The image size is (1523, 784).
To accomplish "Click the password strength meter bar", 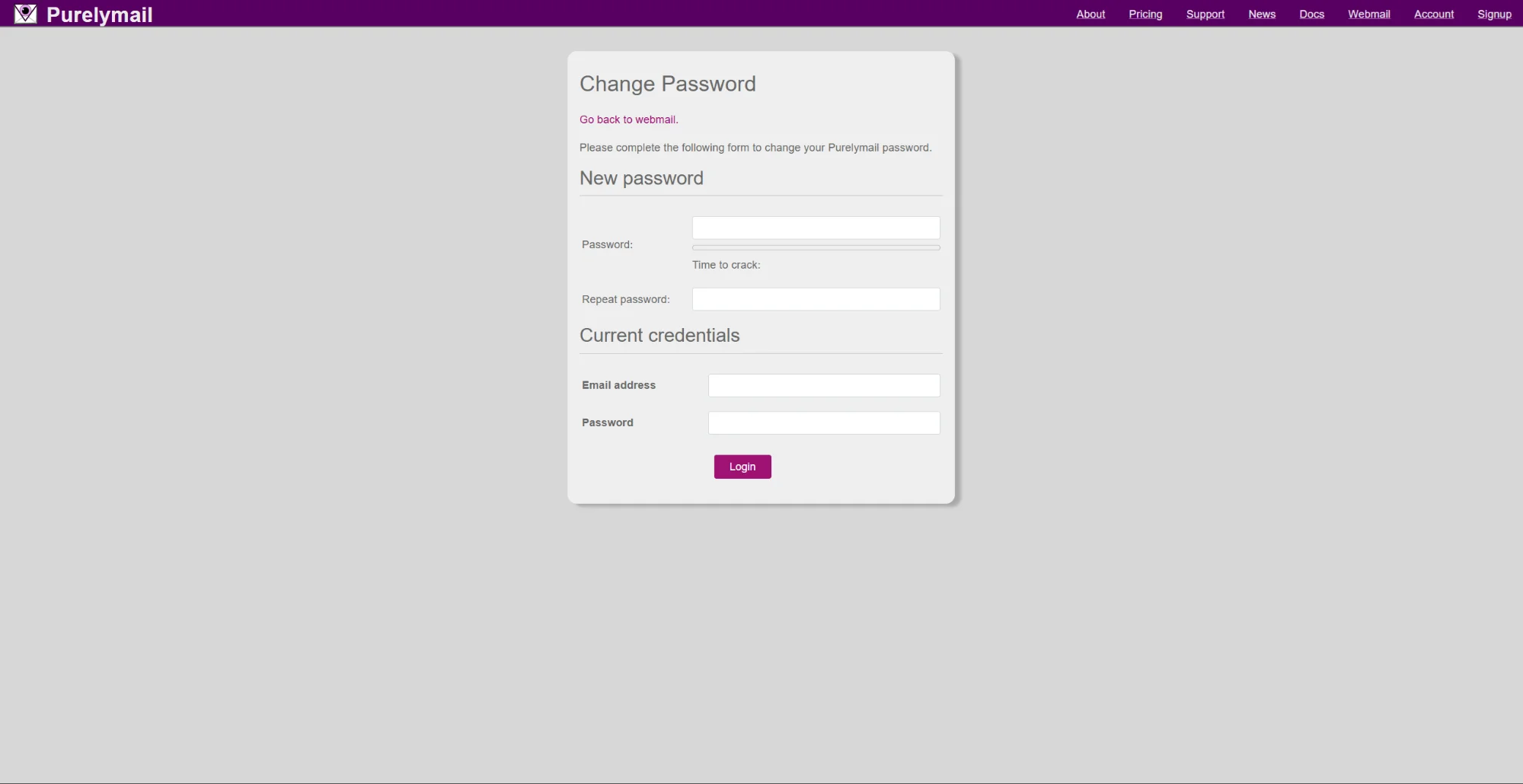I will pyautogui.click(x=816, y=247).
